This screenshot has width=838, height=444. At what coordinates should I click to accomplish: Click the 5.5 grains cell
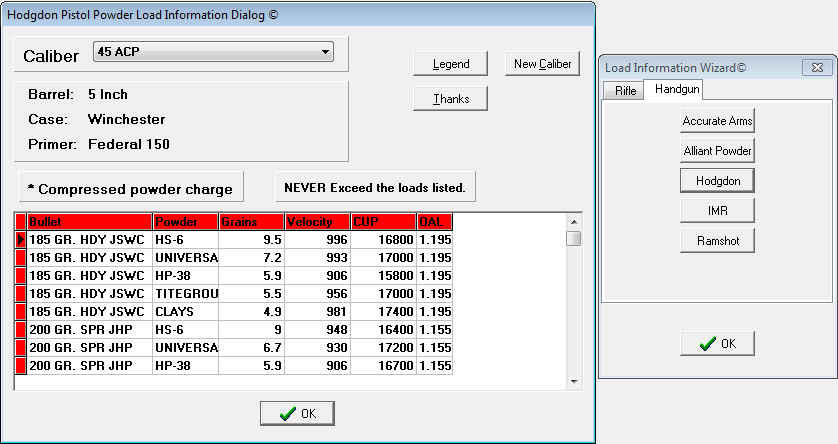pos(251,293)
